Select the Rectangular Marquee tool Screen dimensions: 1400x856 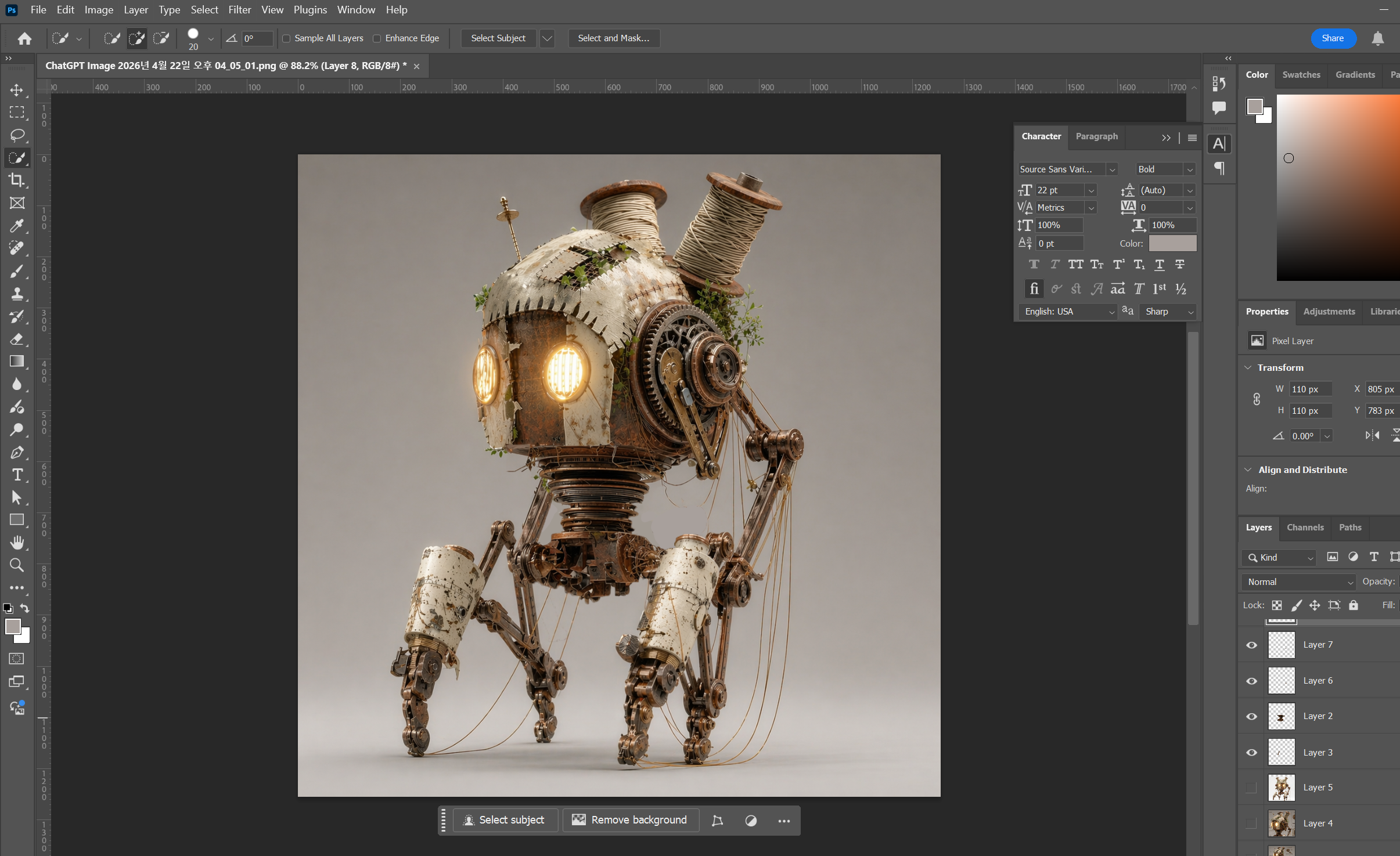tap(17, 113)
